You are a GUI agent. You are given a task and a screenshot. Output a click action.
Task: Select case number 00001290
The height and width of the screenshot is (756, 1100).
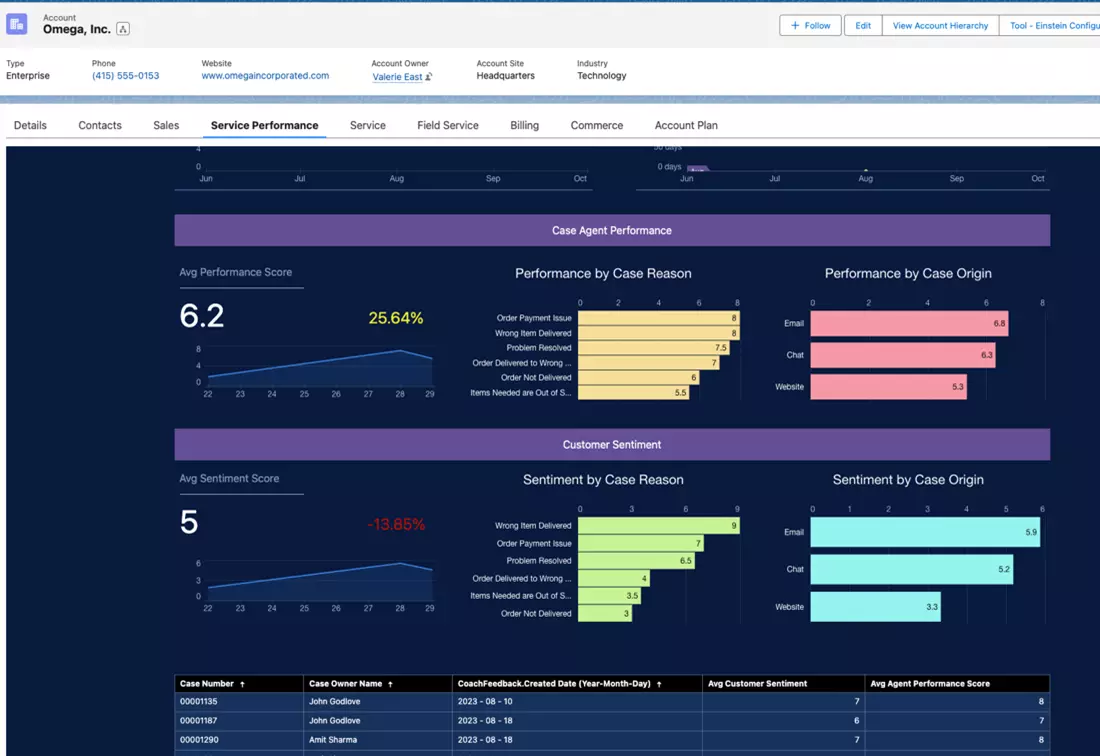pos(199,740)
